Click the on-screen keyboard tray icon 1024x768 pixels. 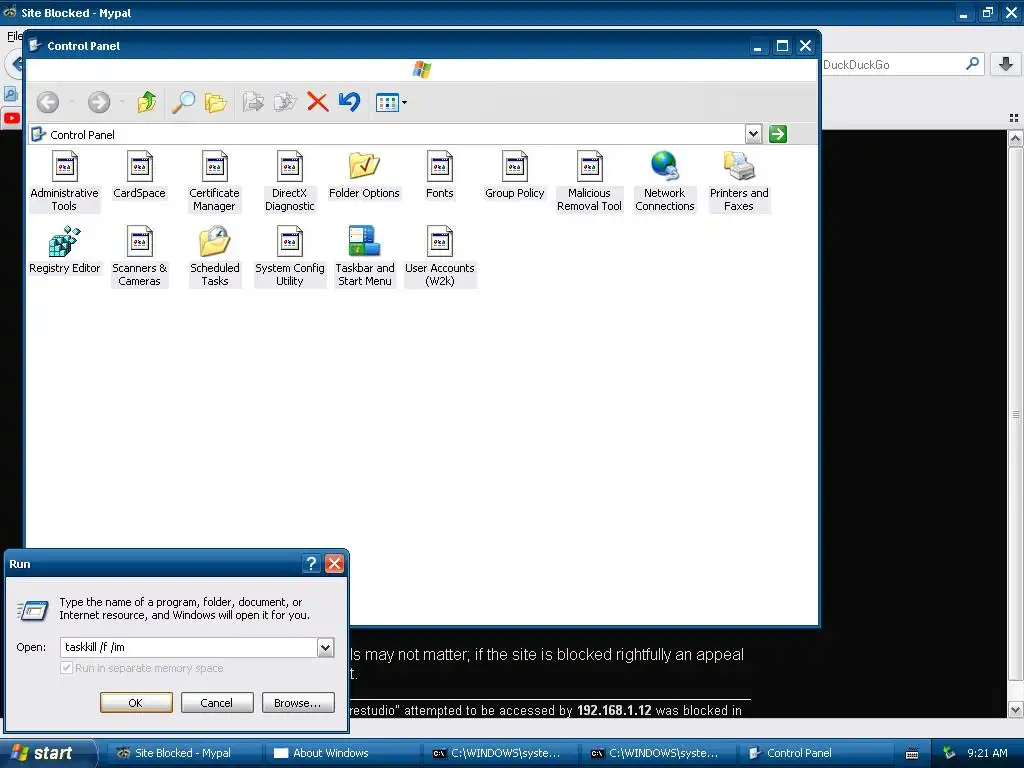pos(912,754)
